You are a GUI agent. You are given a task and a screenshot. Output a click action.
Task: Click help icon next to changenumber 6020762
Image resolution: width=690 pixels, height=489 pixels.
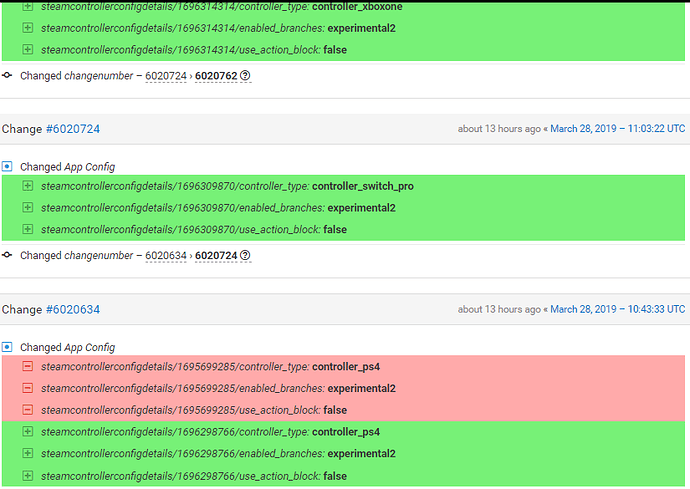point(245,76)
